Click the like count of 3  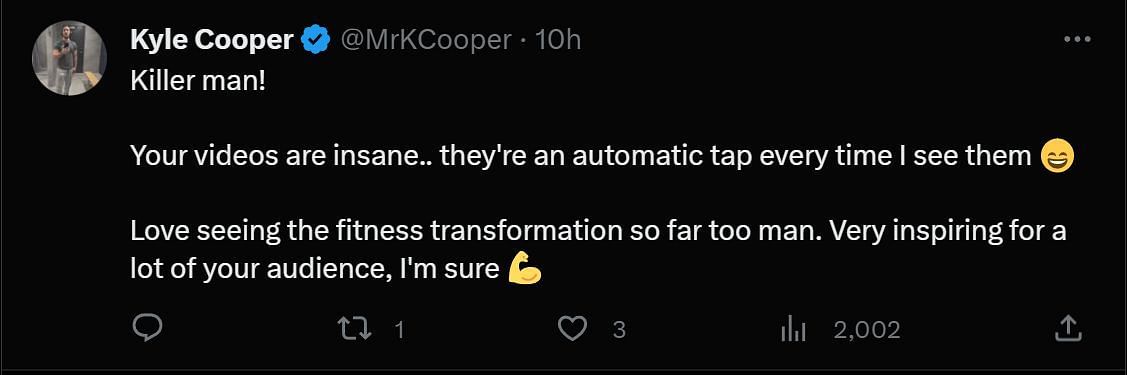pyautogui.click(x=619, y=330)
